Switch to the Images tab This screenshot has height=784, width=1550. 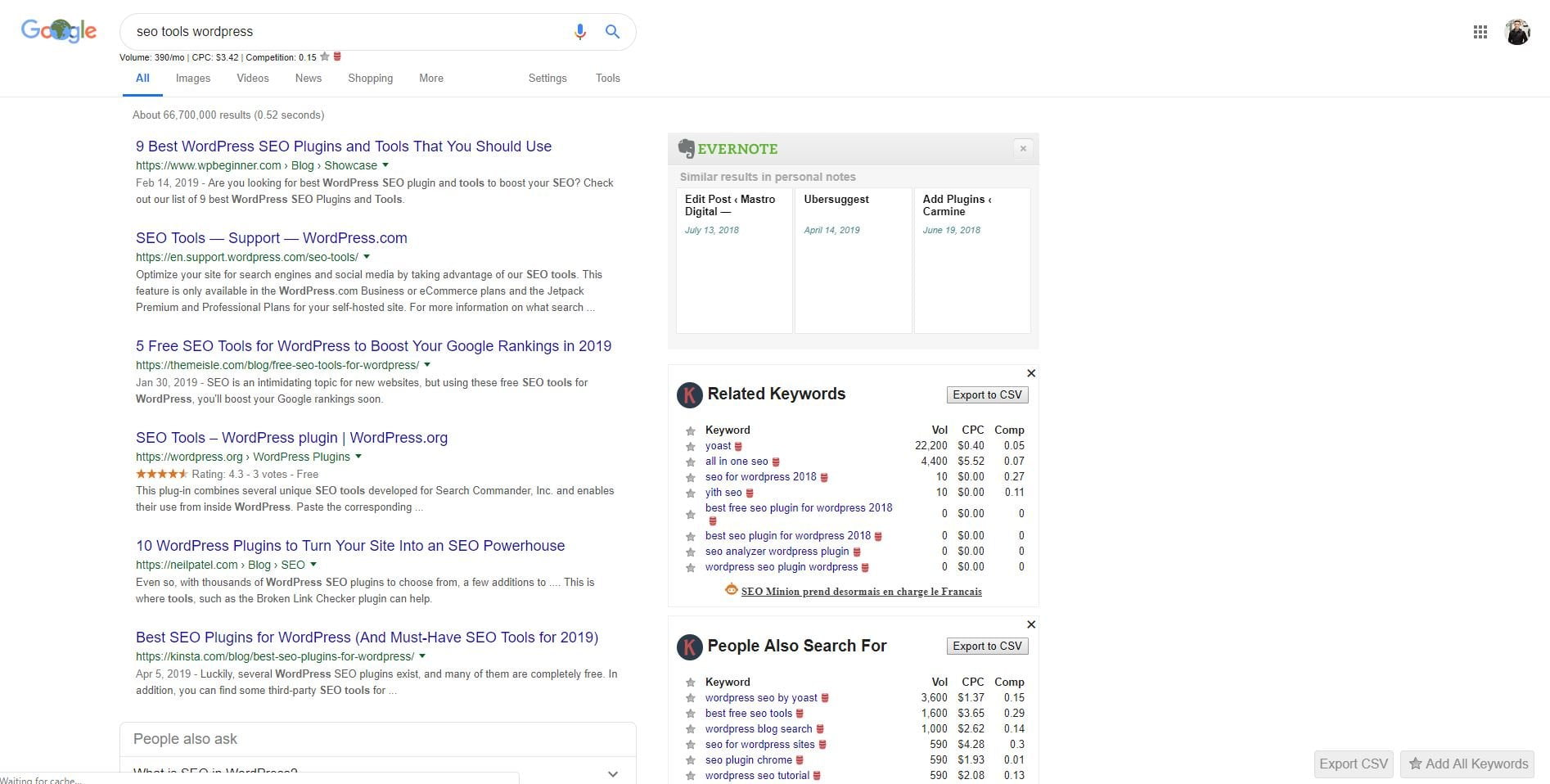[193, 79]
